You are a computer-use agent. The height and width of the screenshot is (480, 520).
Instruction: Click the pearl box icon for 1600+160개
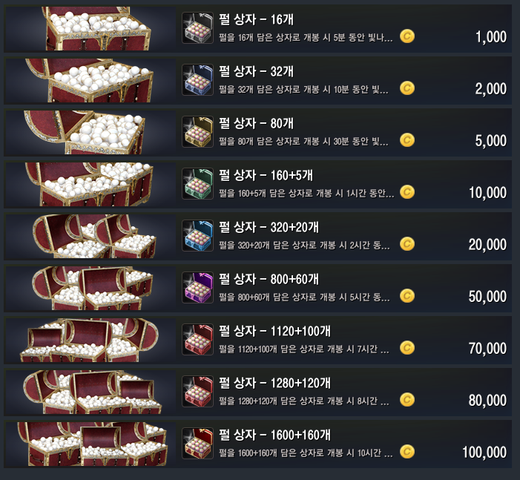pos(198,444)
